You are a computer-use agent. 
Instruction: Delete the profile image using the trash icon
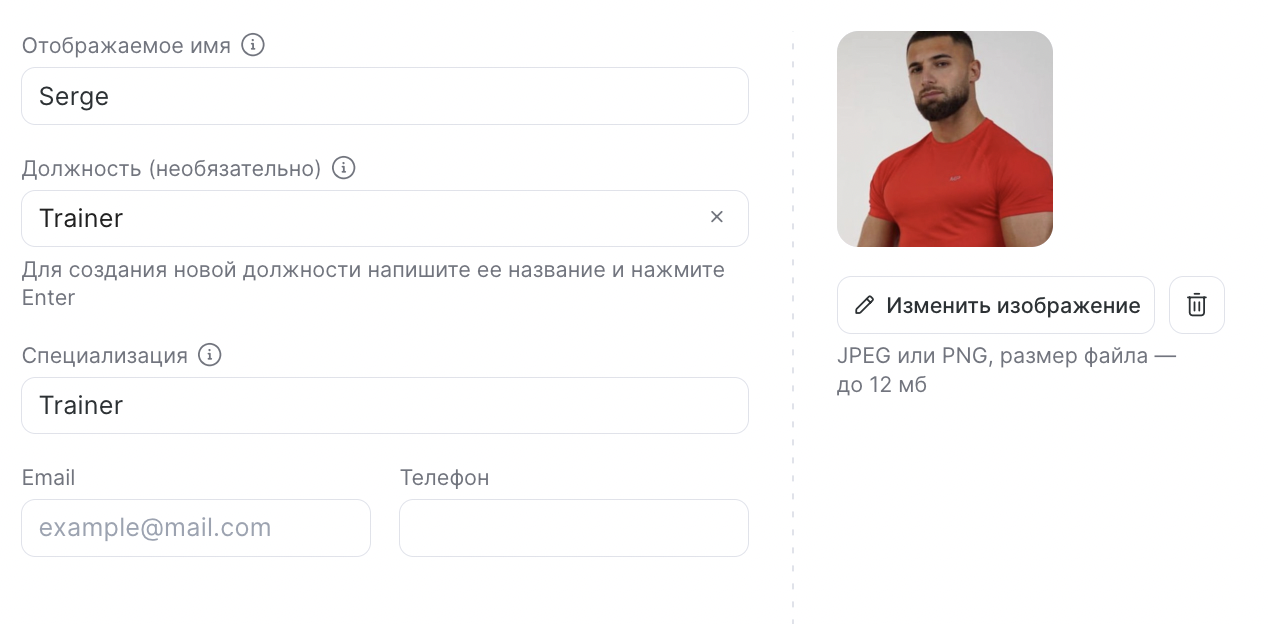point(1196,305)
